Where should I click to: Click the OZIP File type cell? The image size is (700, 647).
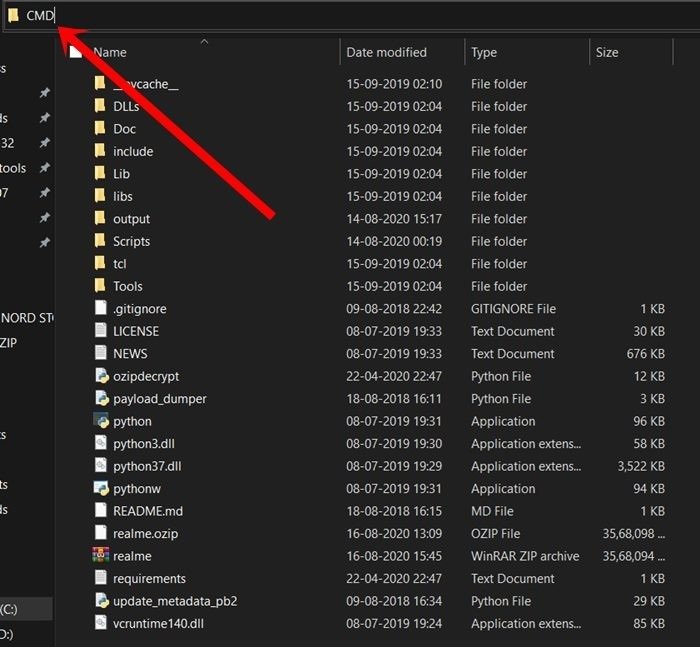[x=496, y=534]
